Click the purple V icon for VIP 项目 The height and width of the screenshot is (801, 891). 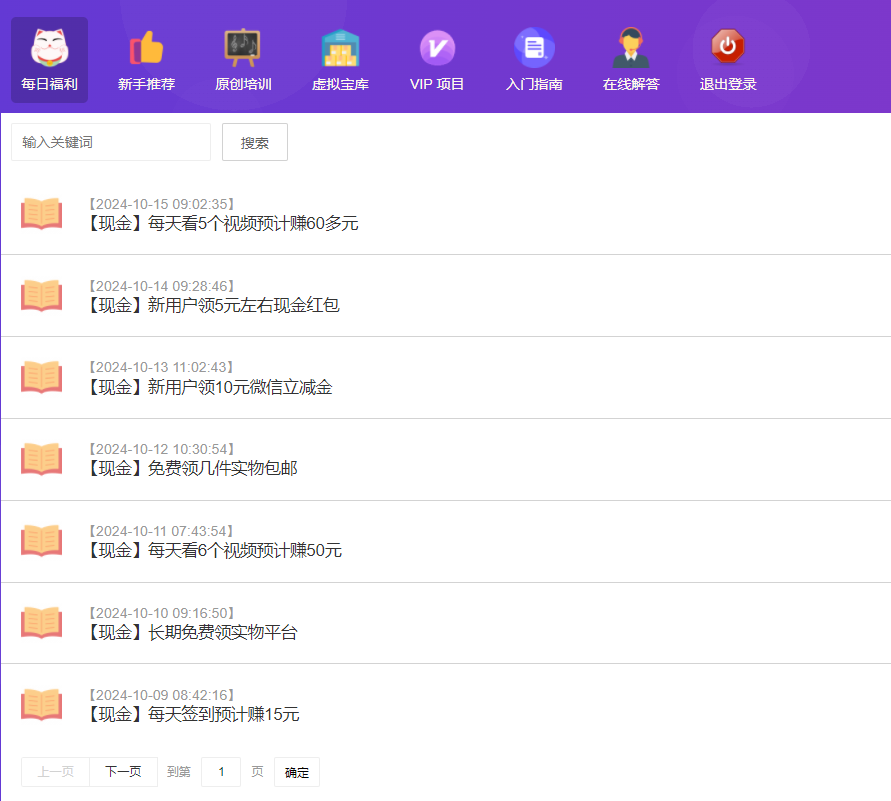click(x=437, y=48)
